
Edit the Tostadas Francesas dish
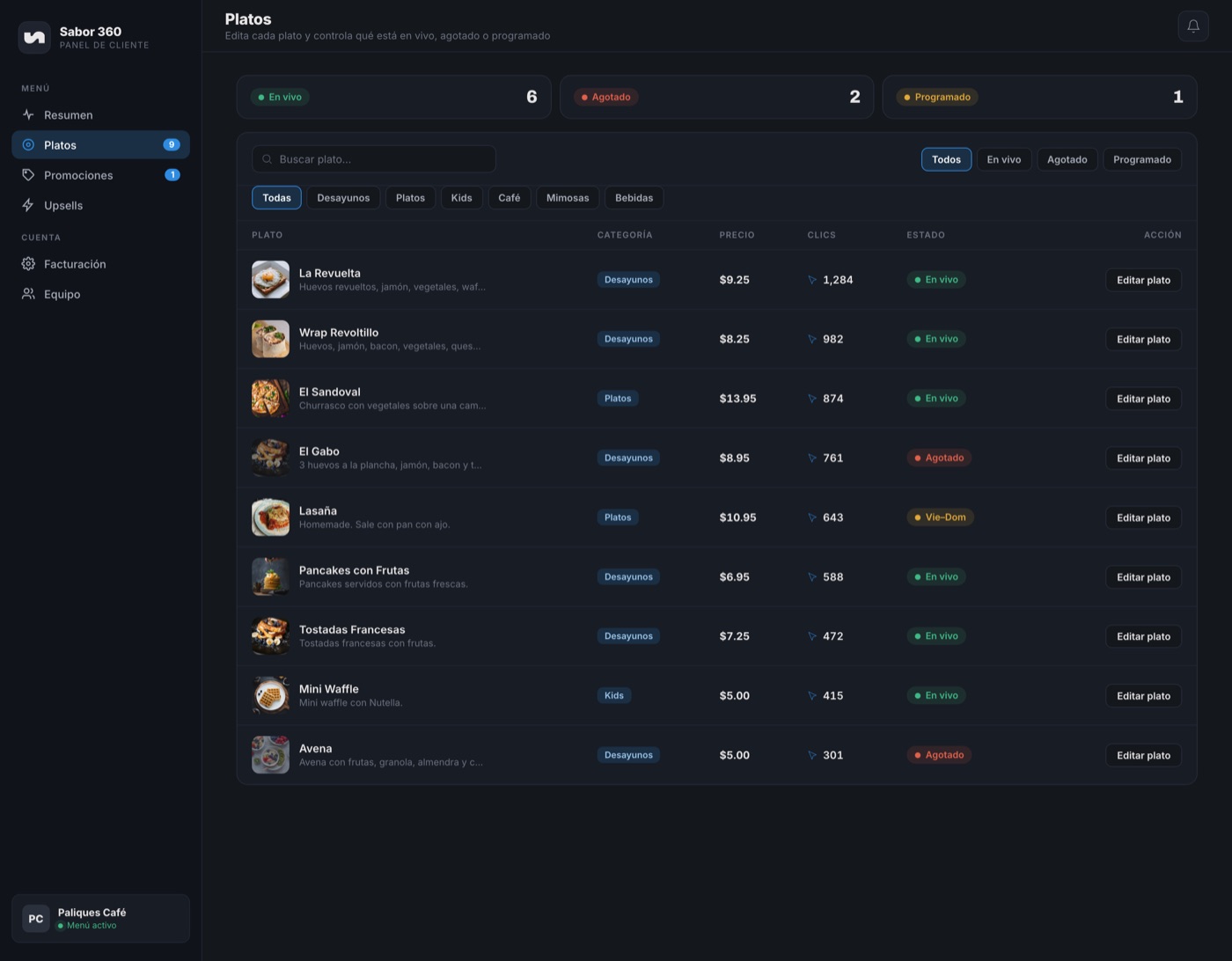1143,636
